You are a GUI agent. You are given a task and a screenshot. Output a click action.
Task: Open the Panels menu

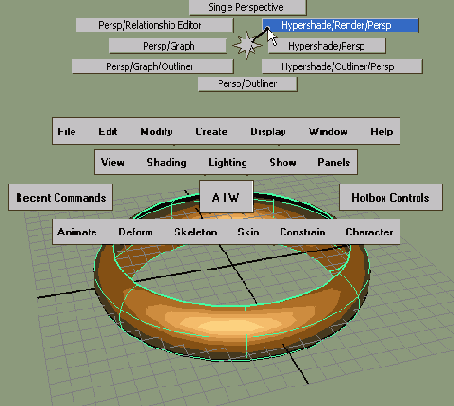334,163
